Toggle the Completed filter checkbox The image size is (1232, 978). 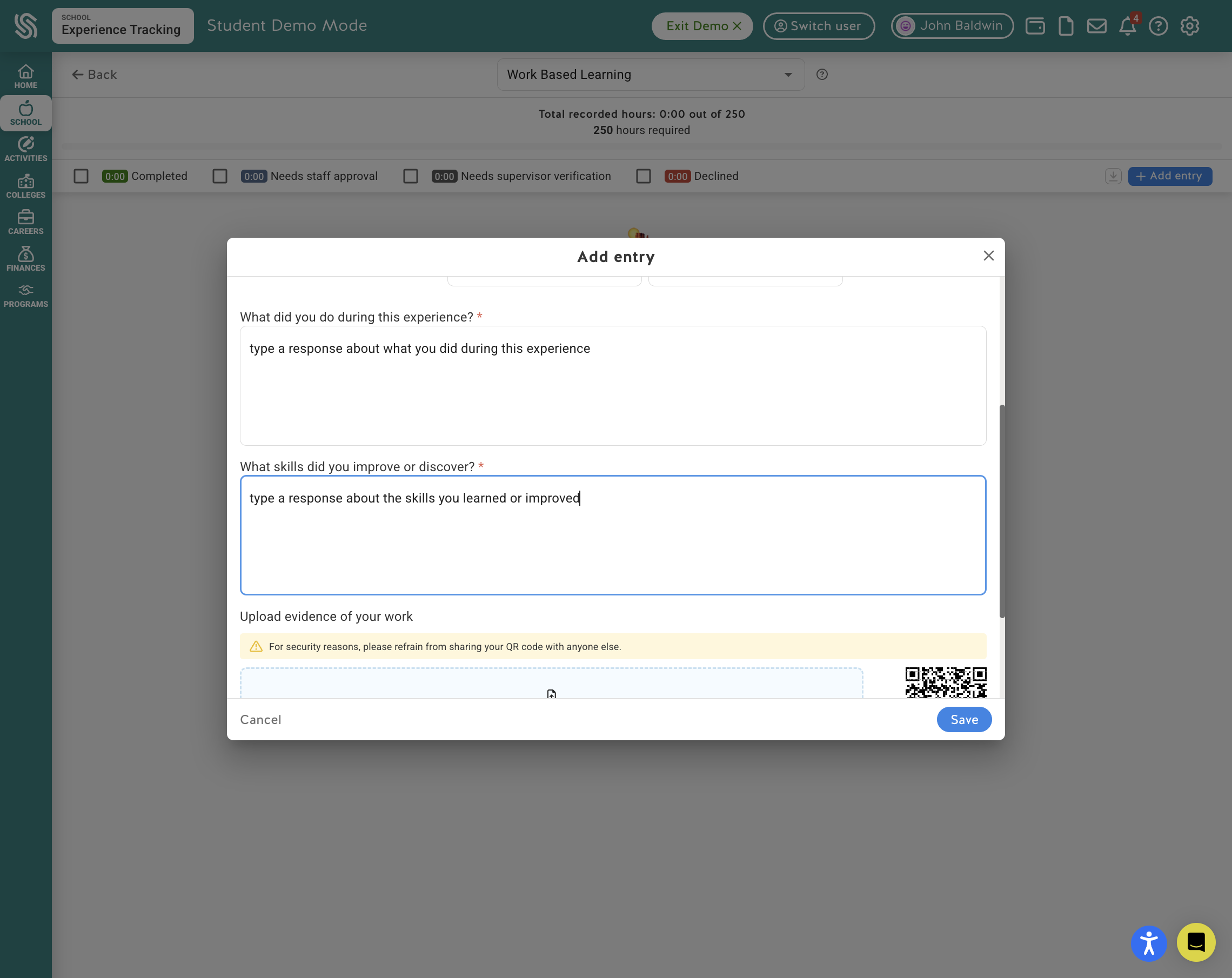(81, 176)
